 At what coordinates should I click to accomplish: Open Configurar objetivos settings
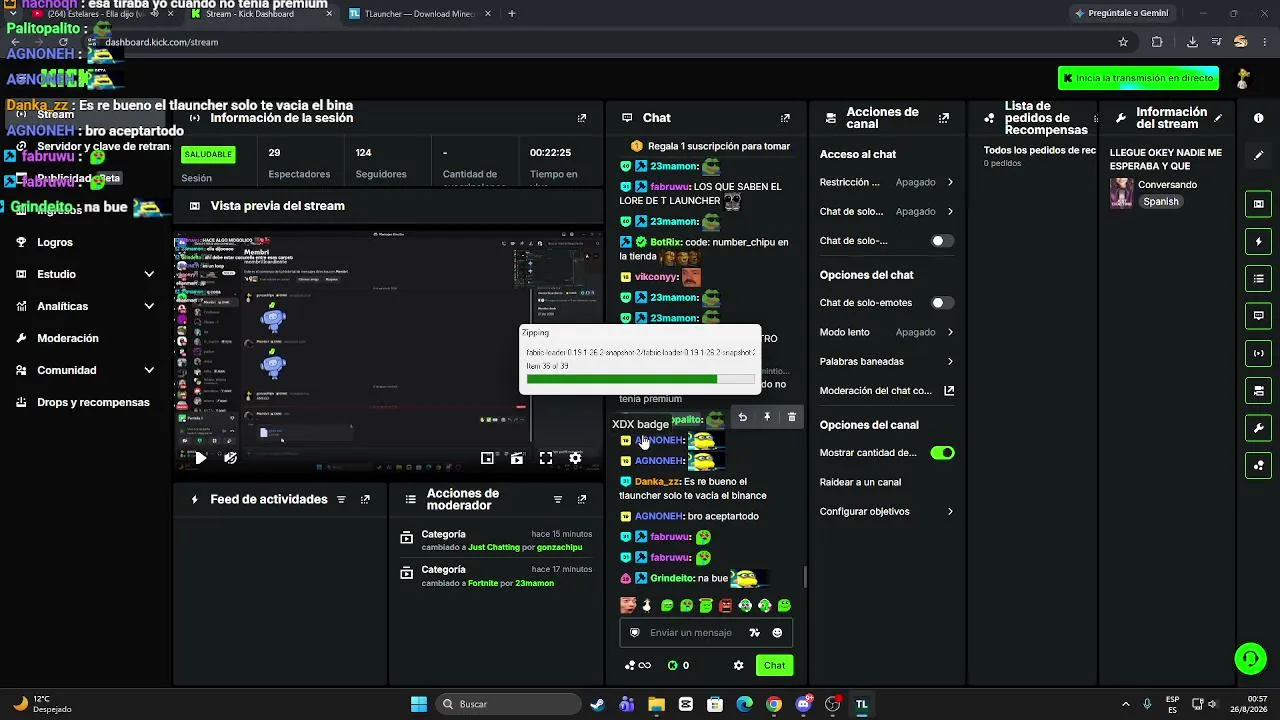[887, 511]
